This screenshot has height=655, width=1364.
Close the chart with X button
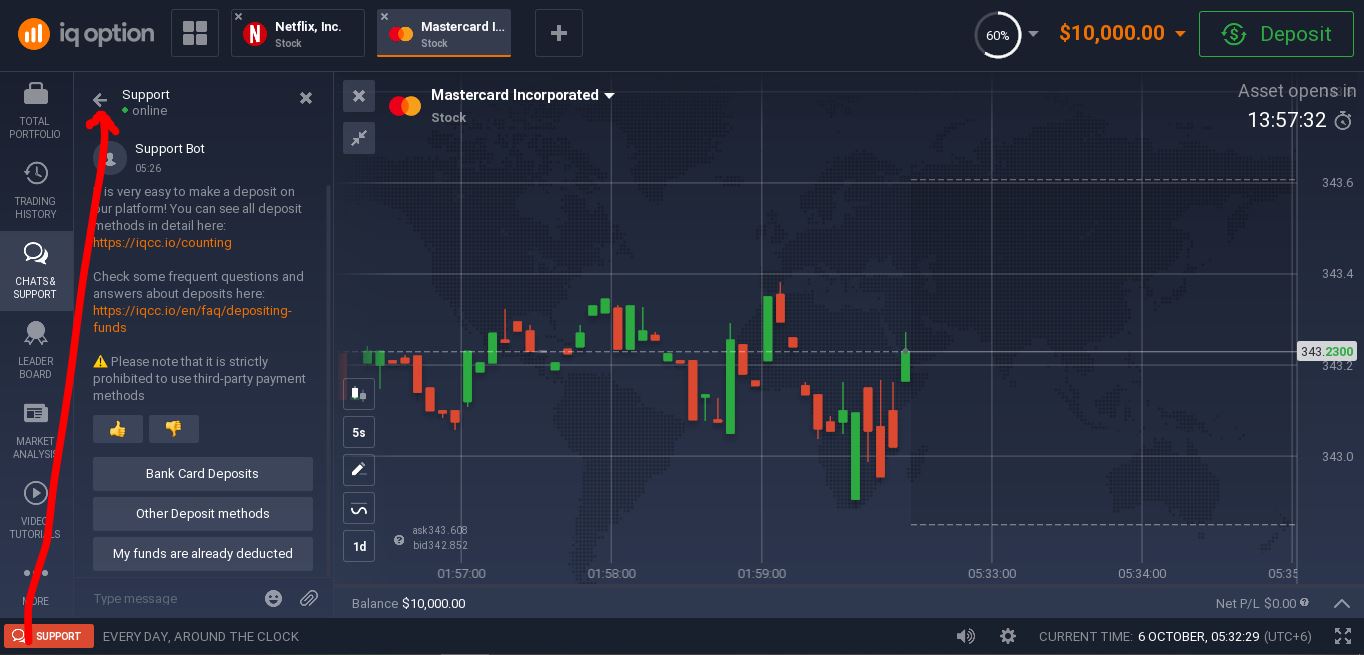coord(359,96)
